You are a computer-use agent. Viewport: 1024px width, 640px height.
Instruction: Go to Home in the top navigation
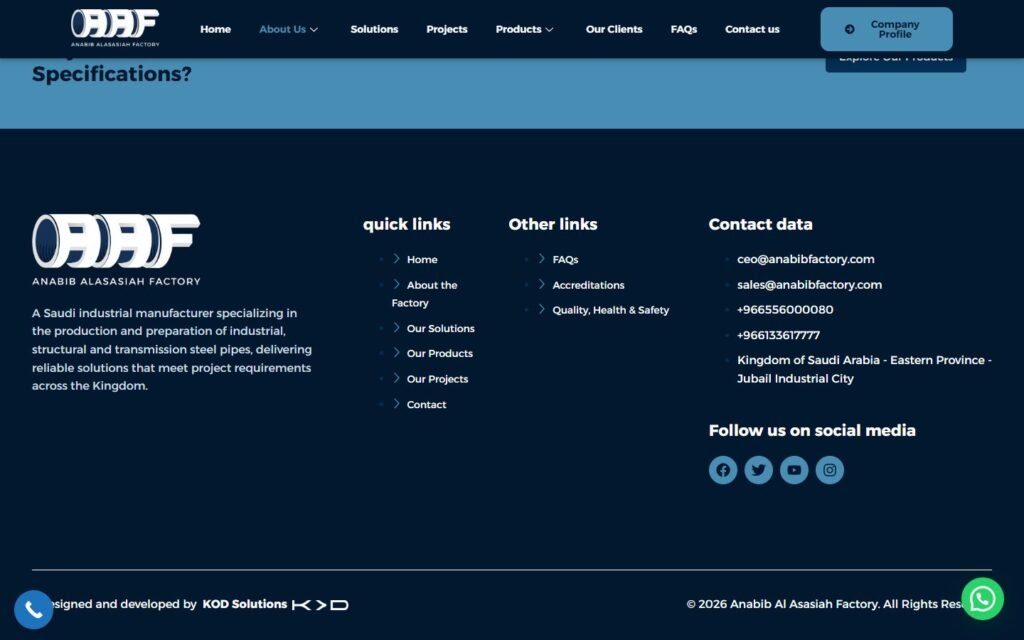(x=216, y=29)
